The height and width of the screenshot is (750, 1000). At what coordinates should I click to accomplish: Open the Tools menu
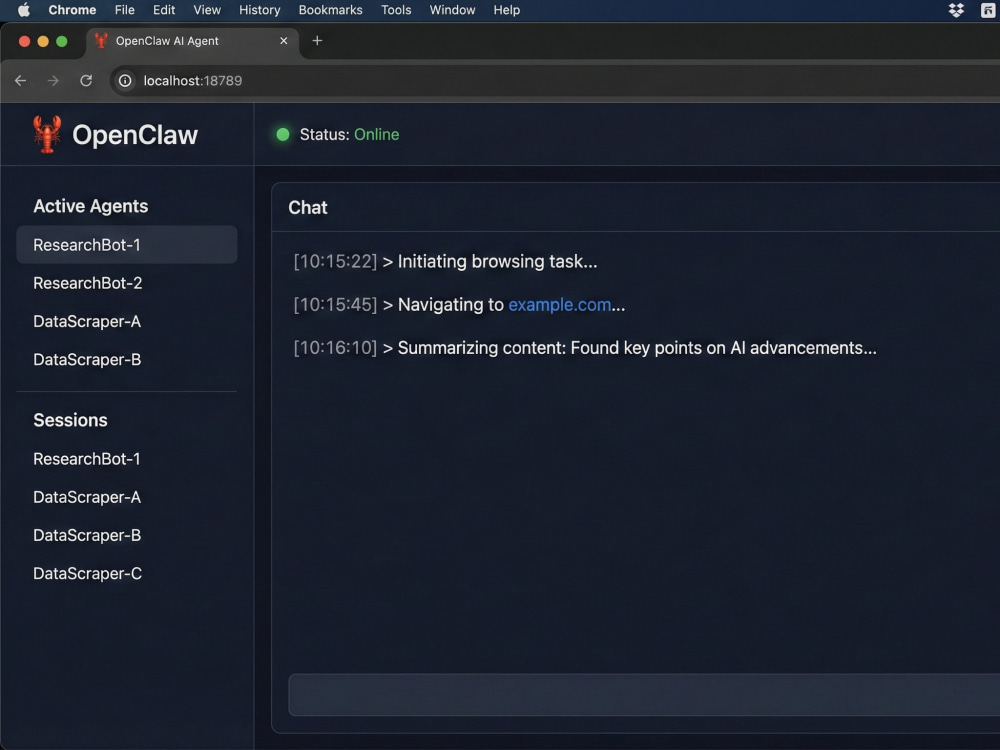pos(396,10)
